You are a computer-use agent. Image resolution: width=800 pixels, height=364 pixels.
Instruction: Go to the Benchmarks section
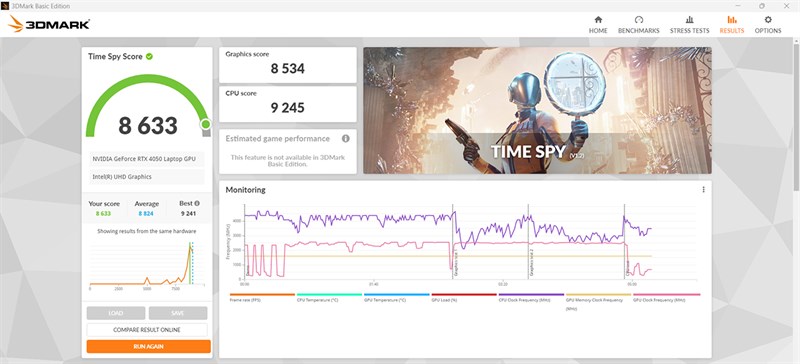(638, 25)
